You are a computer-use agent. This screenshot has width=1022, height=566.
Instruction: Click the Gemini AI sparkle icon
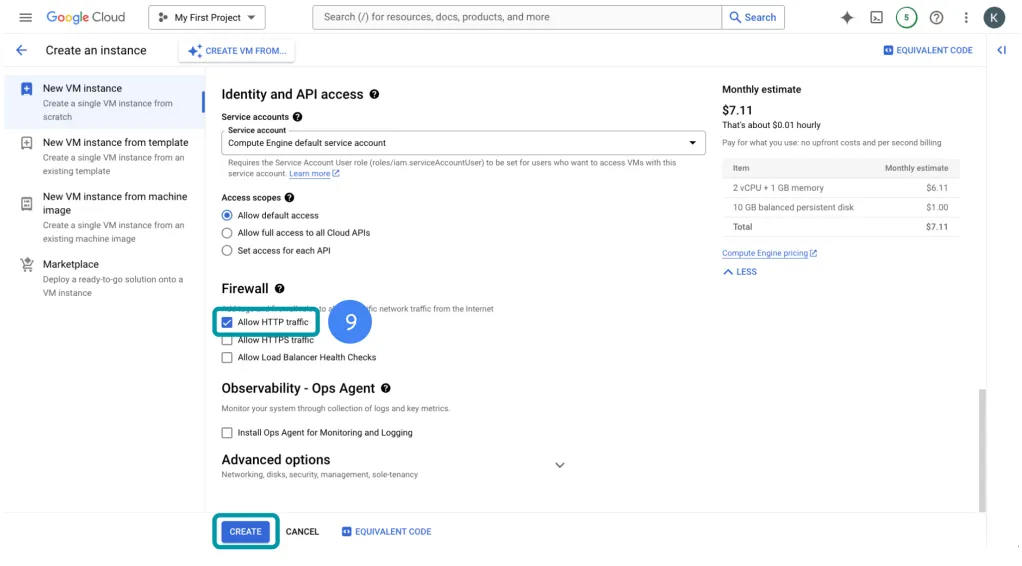[x=847, y=17]
